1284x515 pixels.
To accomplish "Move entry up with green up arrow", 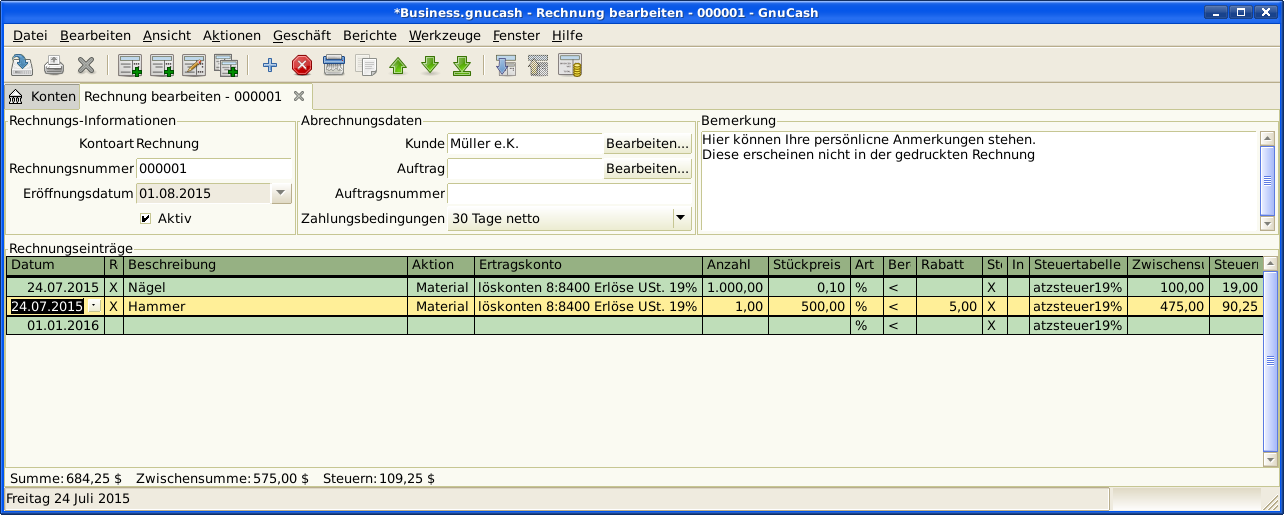I will [398, 66].
